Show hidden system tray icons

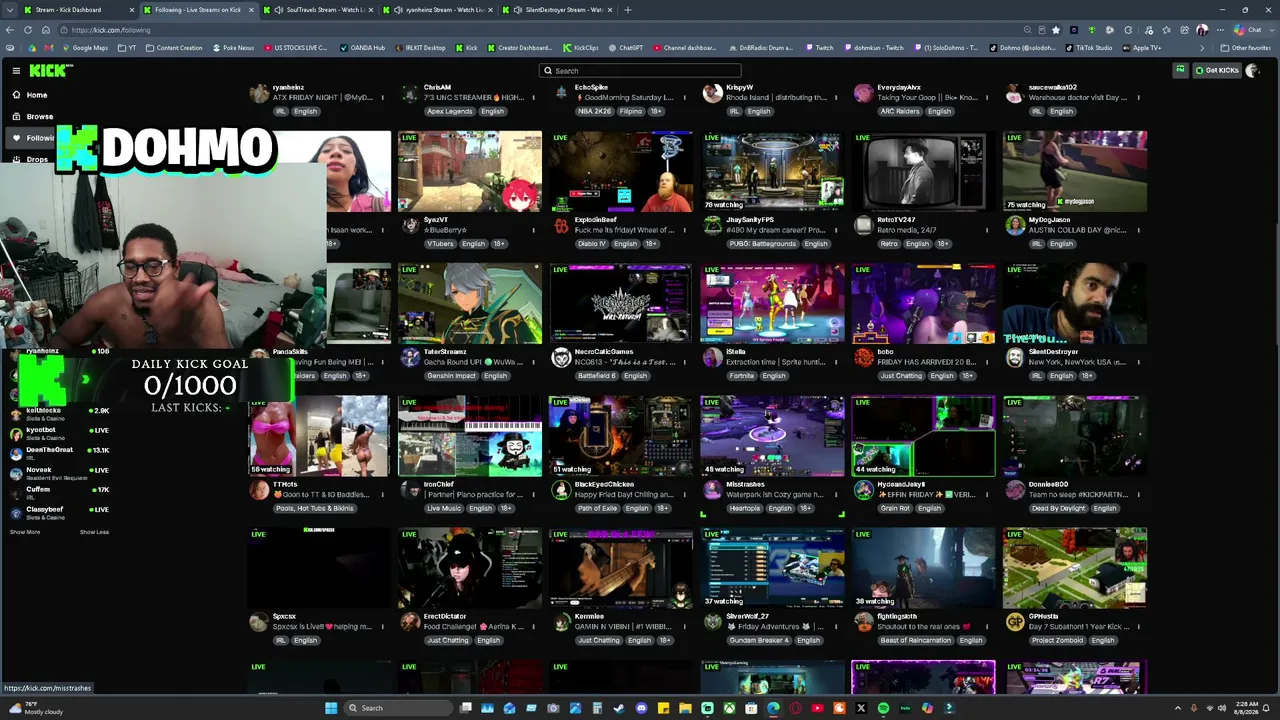1177,708
